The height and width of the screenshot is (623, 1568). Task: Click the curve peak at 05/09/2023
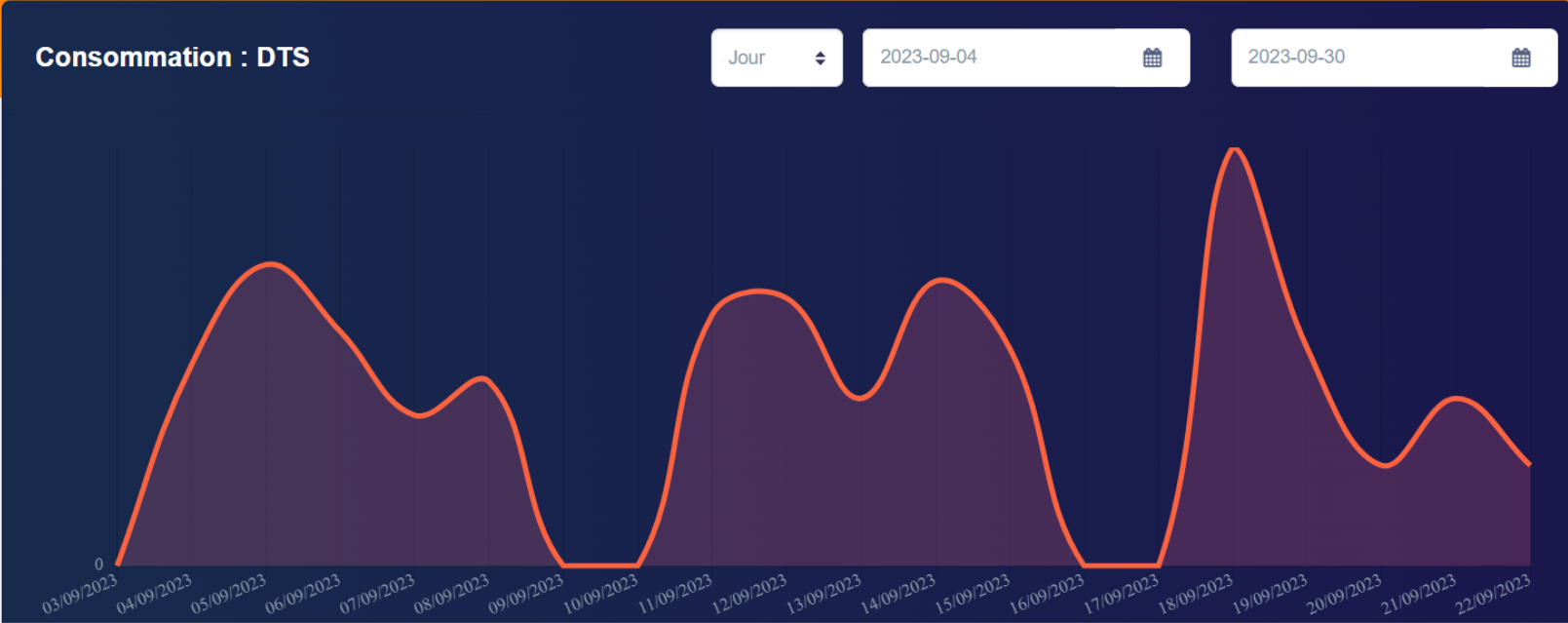click(x=269, y=264)
